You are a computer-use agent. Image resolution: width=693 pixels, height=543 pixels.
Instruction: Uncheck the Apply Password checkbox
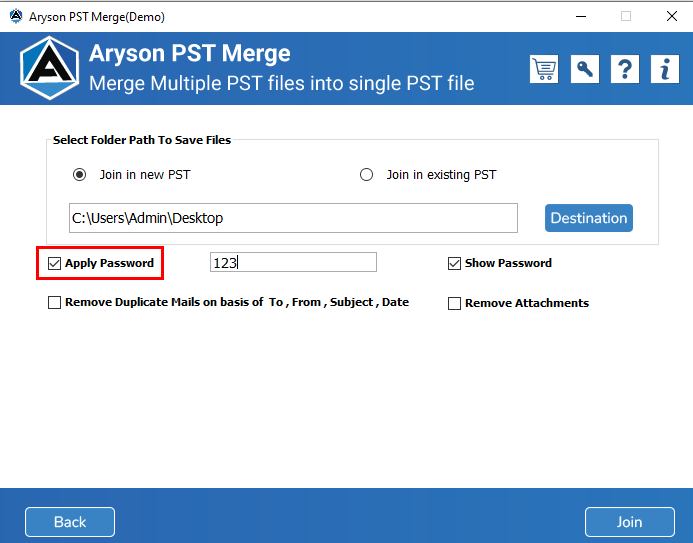pos(54,263)
